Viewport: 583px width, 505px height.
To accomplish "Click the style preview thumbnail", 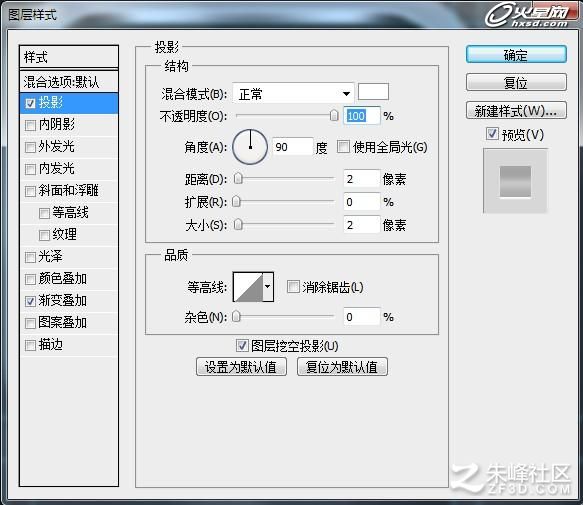I will tap(515, 181).
